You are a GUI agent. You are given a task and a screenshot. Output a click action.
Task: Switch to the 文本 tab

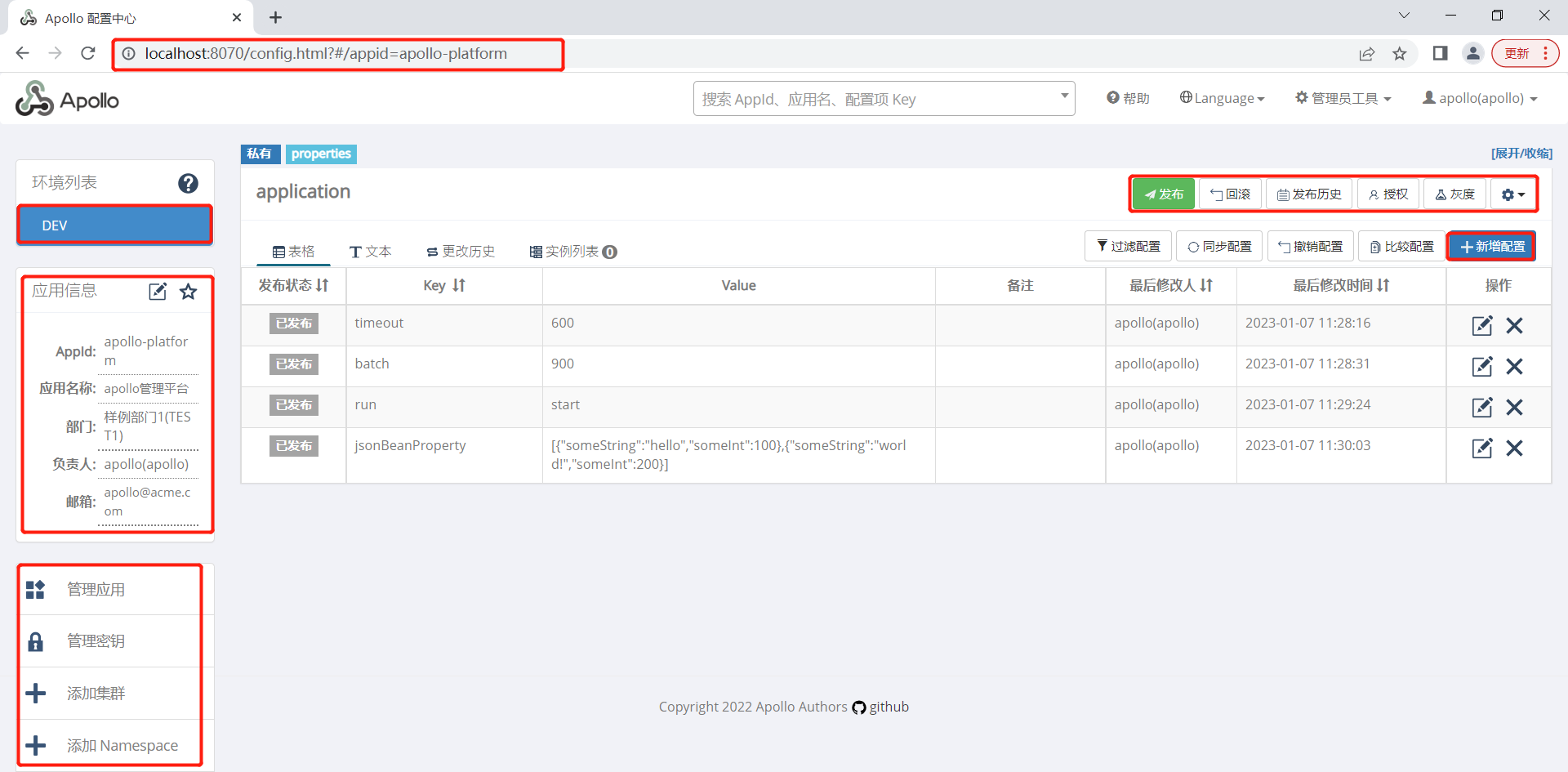tap(371, 252)
